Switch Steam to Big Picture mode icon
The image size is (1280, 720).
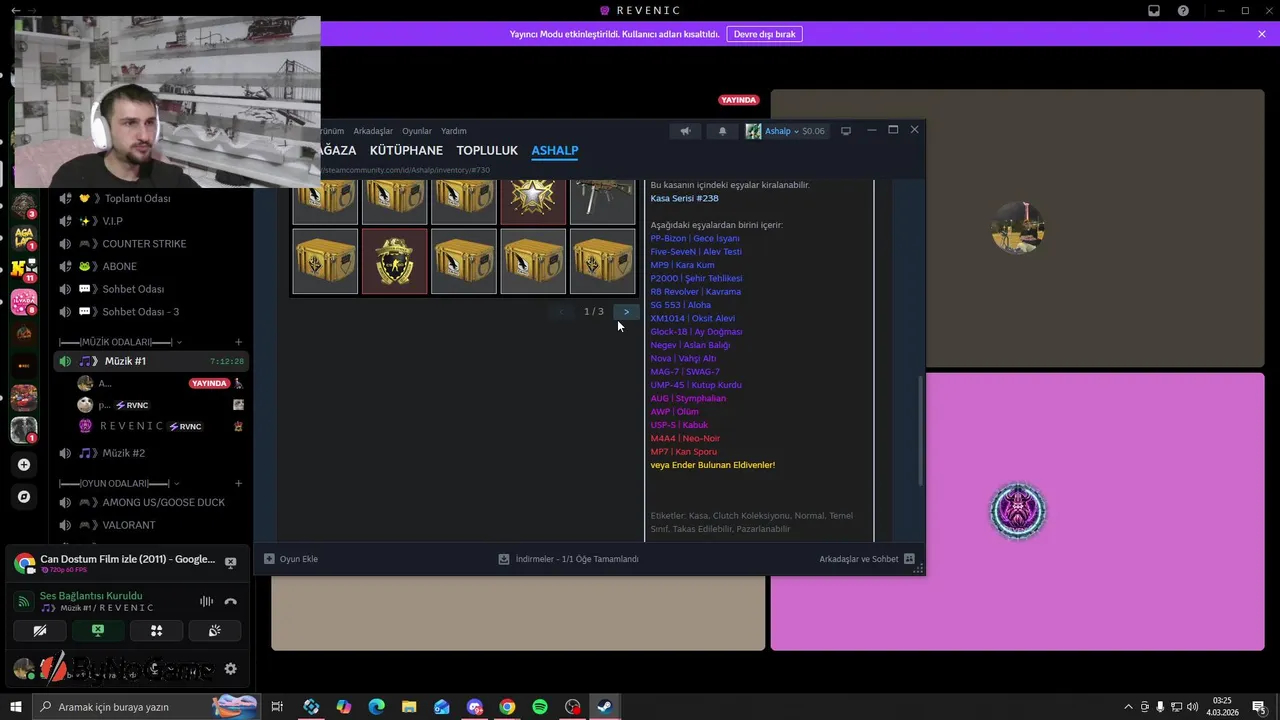[846, 131]
